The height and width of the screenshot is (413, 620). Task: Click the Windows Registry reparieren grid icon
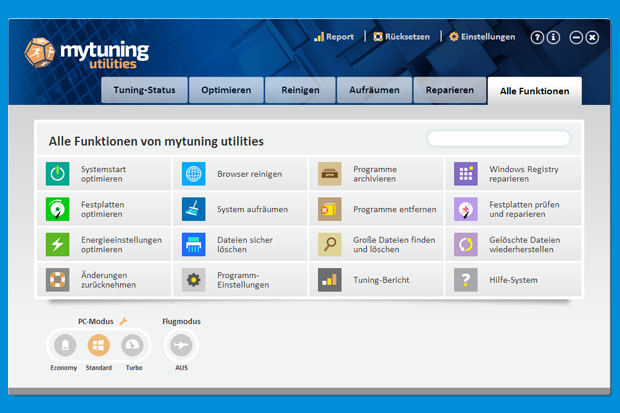click(466, 174)
